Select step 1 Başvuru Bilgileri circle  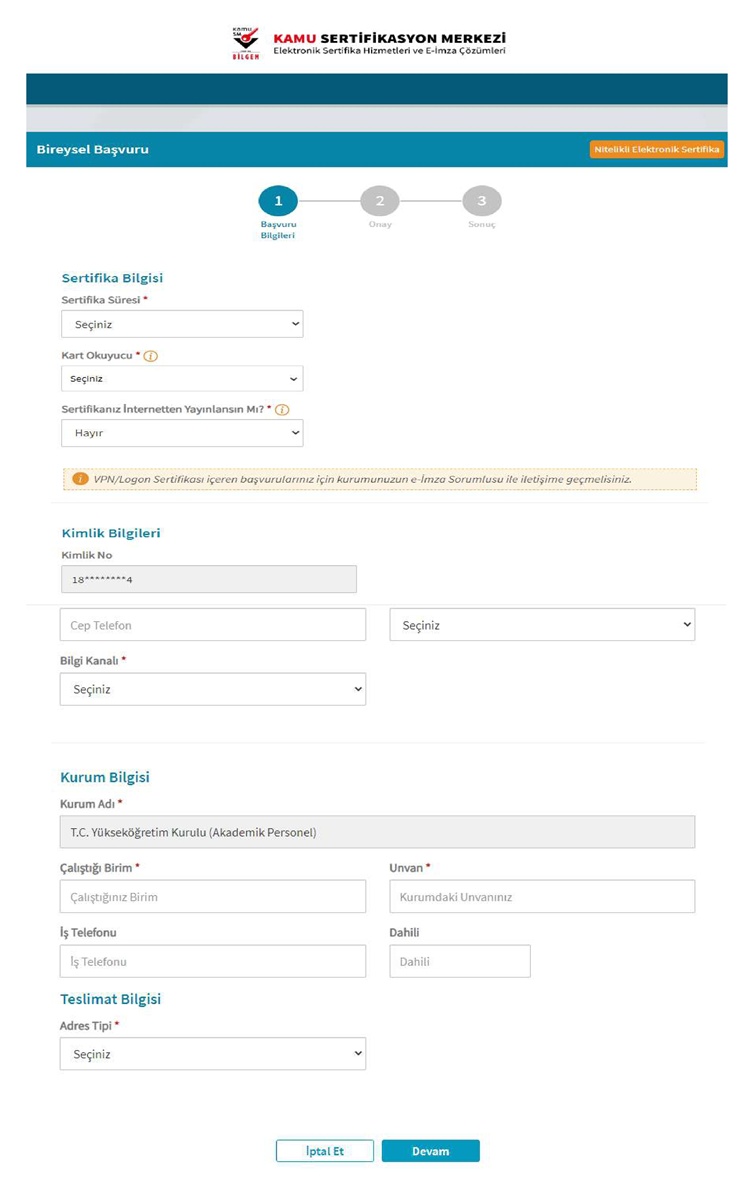pos(278,201)
